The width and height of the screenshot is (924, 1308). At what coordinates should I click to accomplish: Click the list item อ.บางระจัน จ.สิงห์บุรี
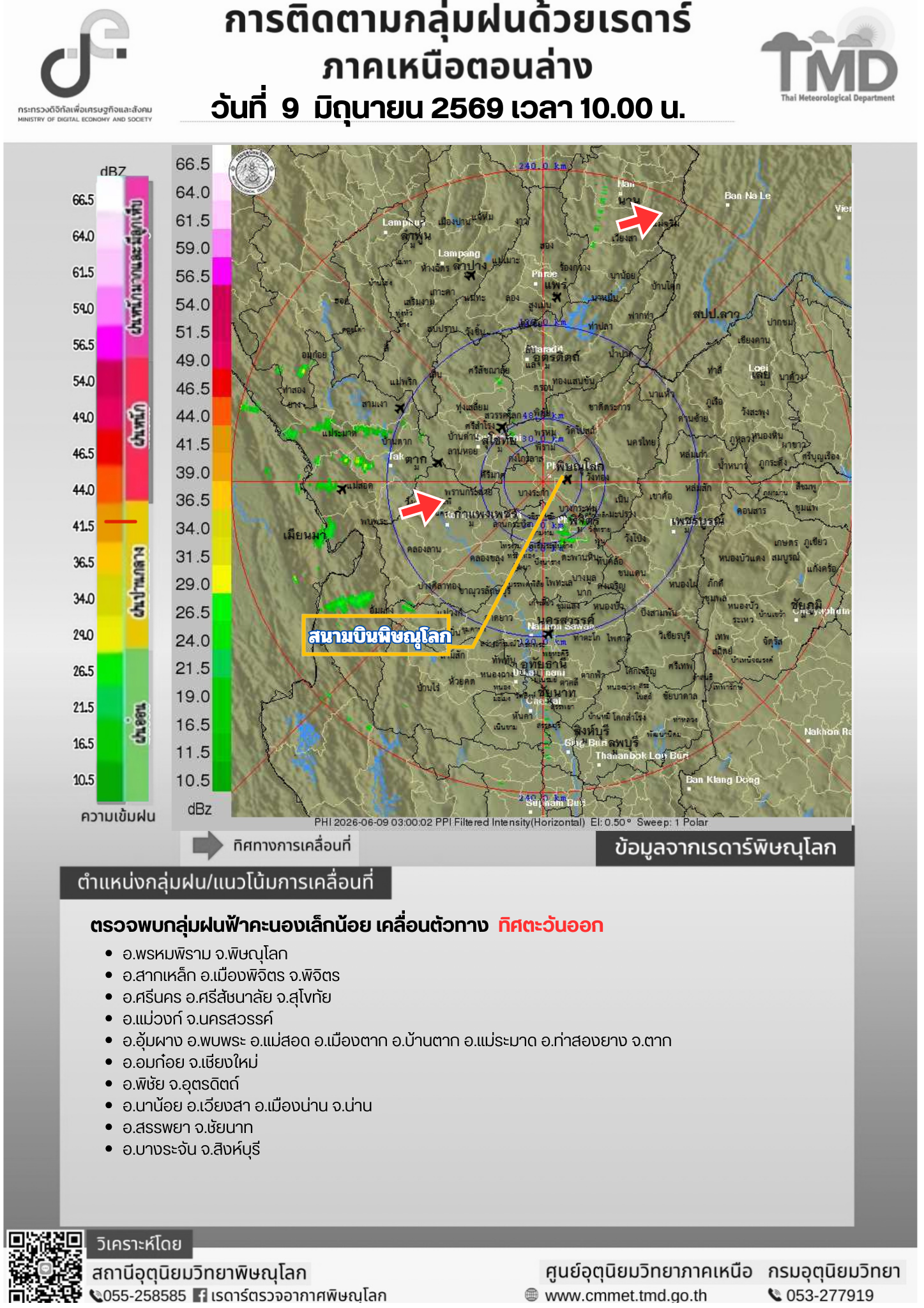click(192, 1150)
